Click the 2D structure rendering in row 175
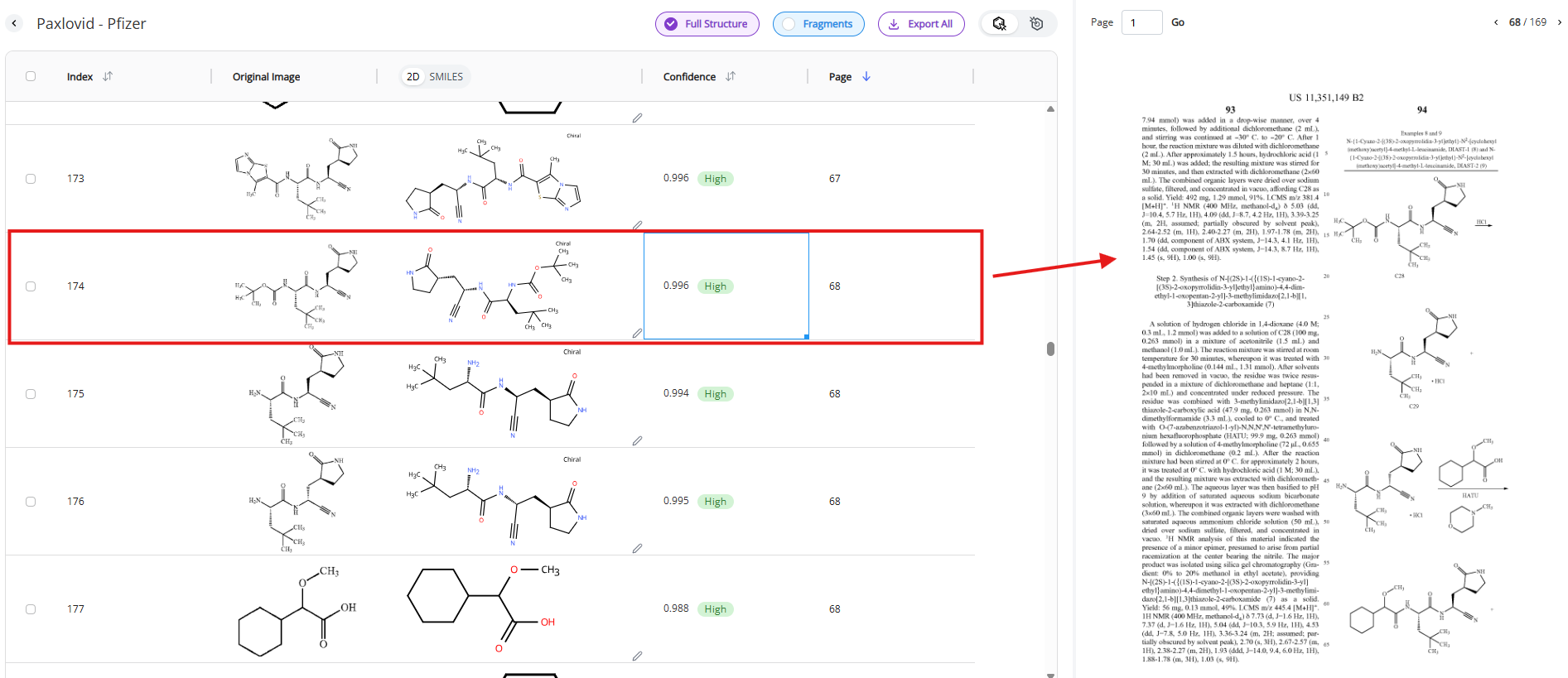This screenshot has height=678, width=1568. pyautogui.click(x=498, y=394)
